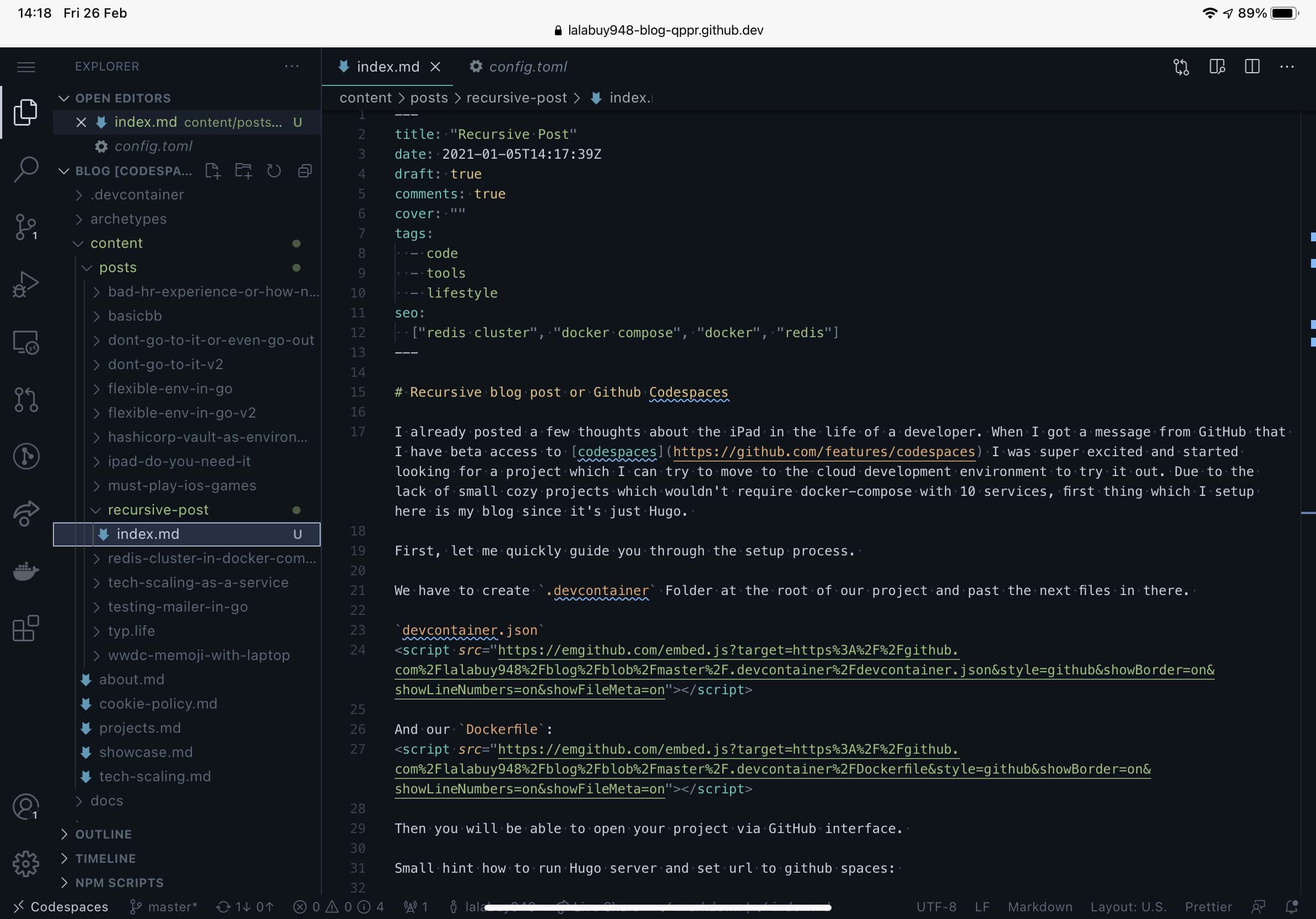
Task: Open the Extensions view icon
Action: click(x=26, y=629)
